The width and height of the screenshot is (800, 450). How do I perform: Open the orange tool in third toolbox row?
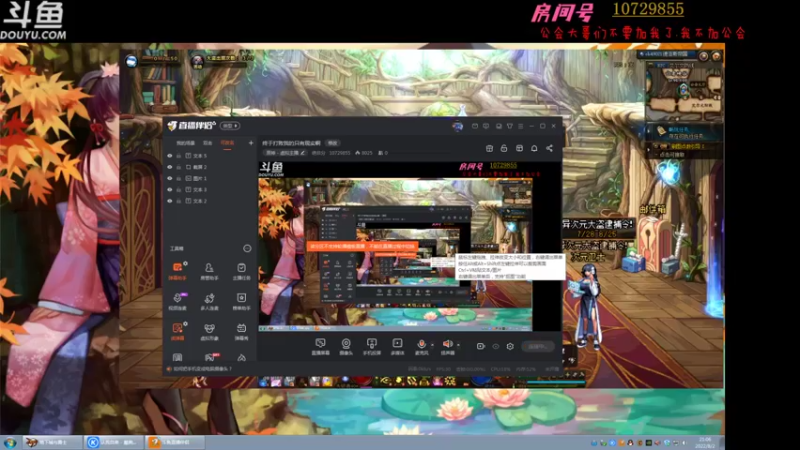[177, 331]
